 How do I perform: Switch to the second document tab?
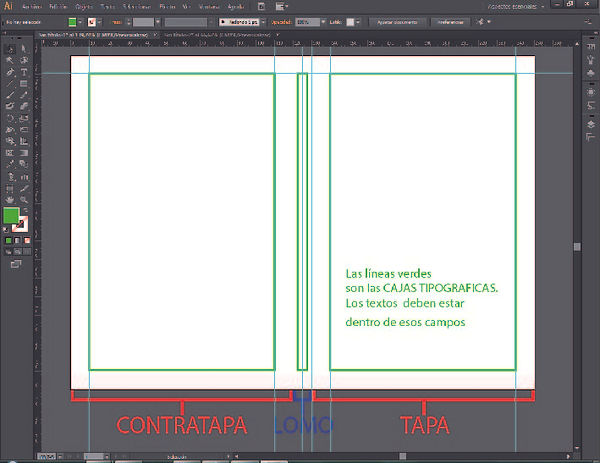coord(217,35)
